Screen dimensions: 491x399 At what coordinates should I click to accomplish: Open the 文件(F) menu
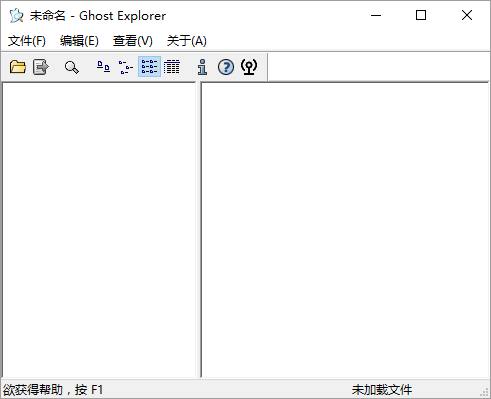[x=27, y=41]
